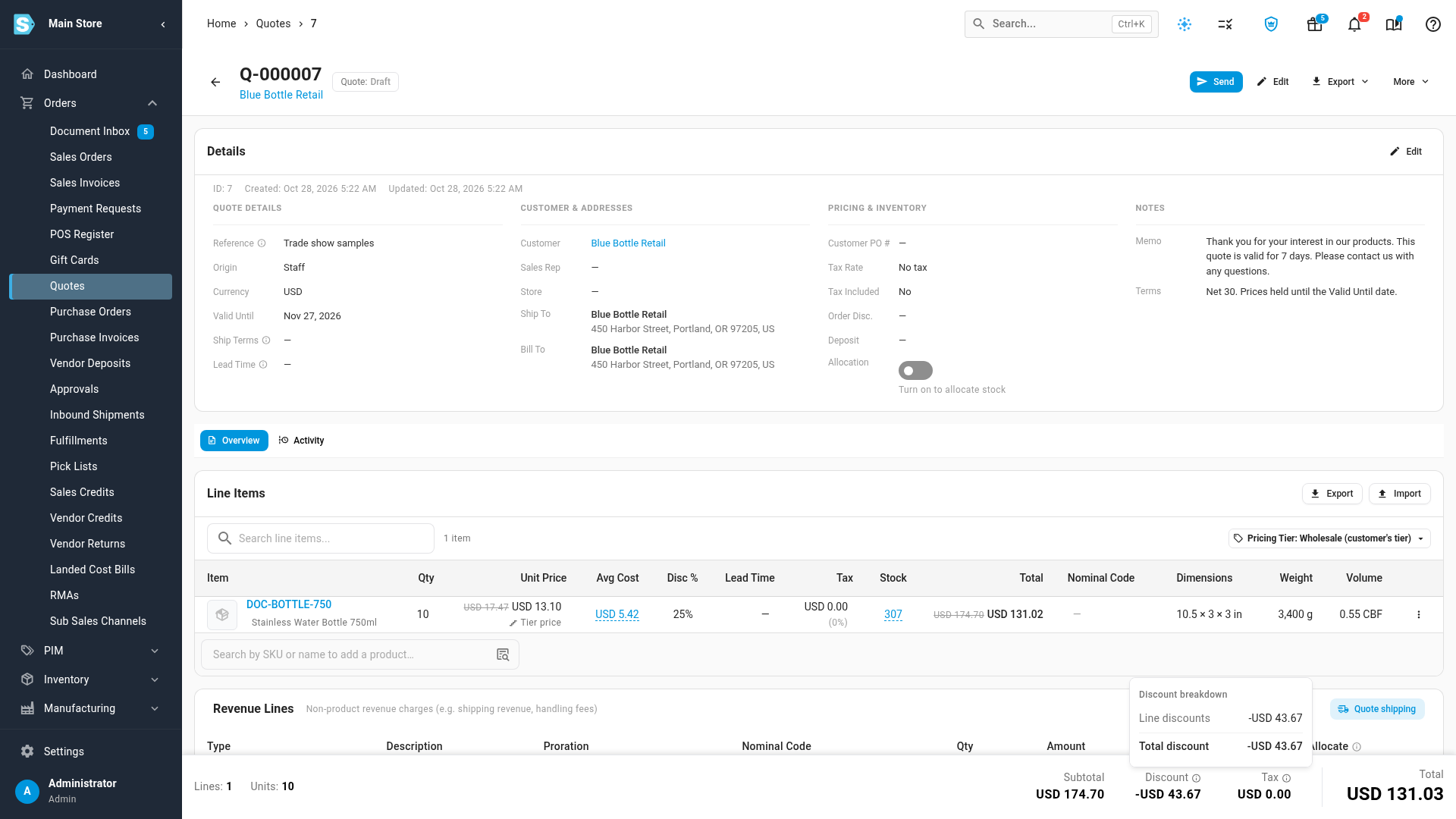Open the AI assistant sparkle icon
This screenshot has height=819, width=1456.
[x=1185, y=24]
